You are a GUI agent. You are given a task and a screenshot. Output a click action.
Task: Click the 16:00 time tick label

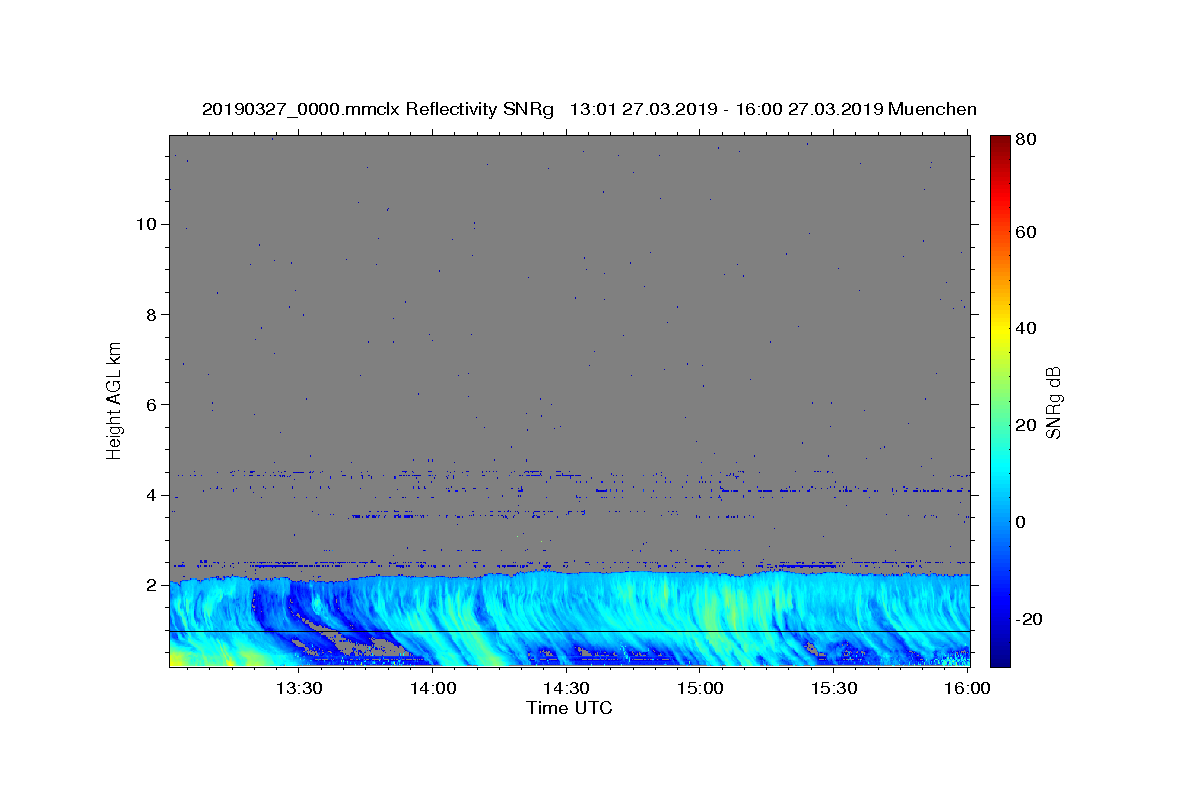966,688
